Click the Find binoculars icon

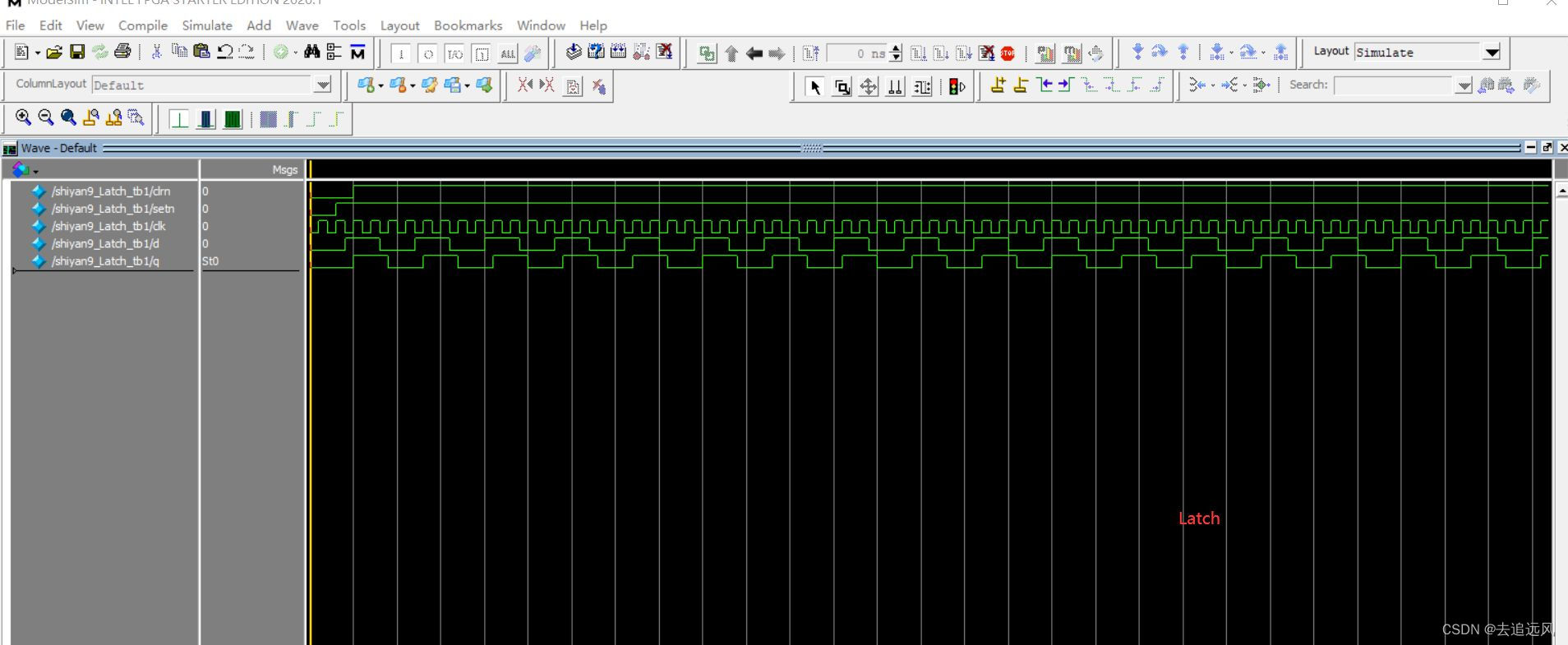(x=311, y=53)
